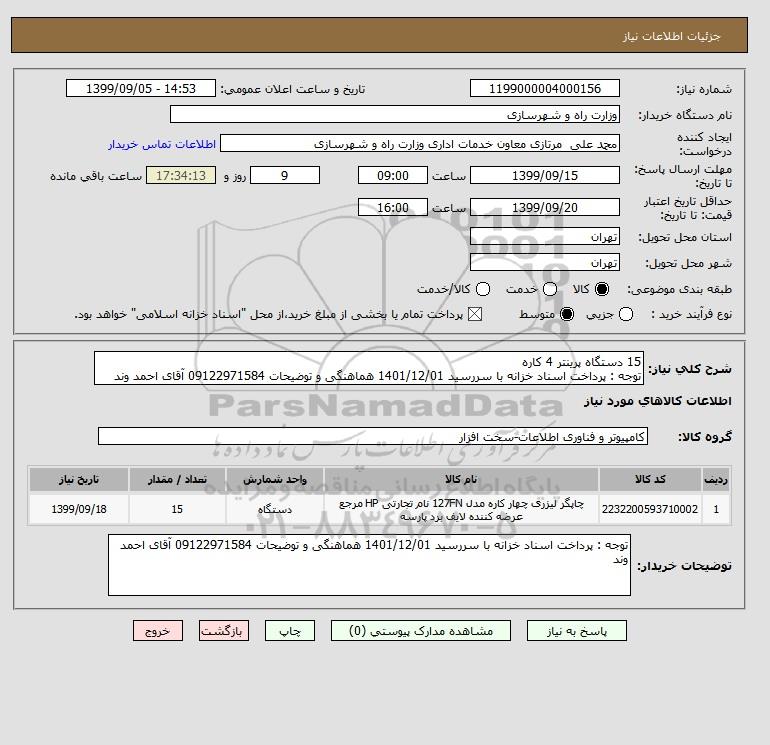
Task: Click the نام کالا column header
Action: coord(461,479)
